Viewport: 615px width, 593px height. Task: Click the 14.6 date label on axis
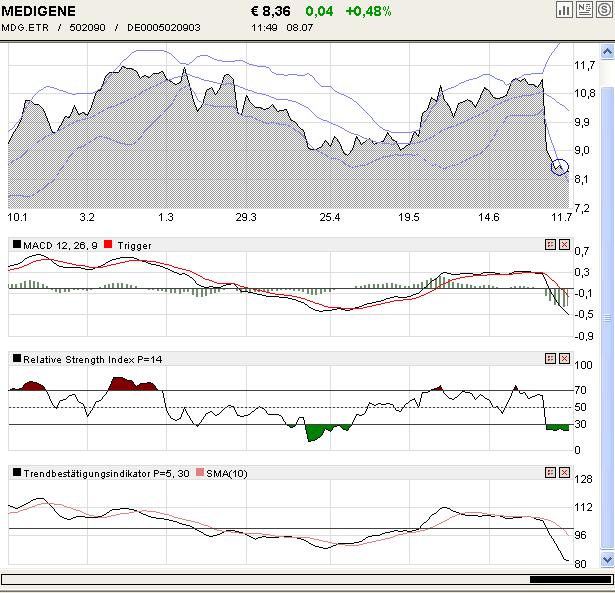click(x=489, y=217)
